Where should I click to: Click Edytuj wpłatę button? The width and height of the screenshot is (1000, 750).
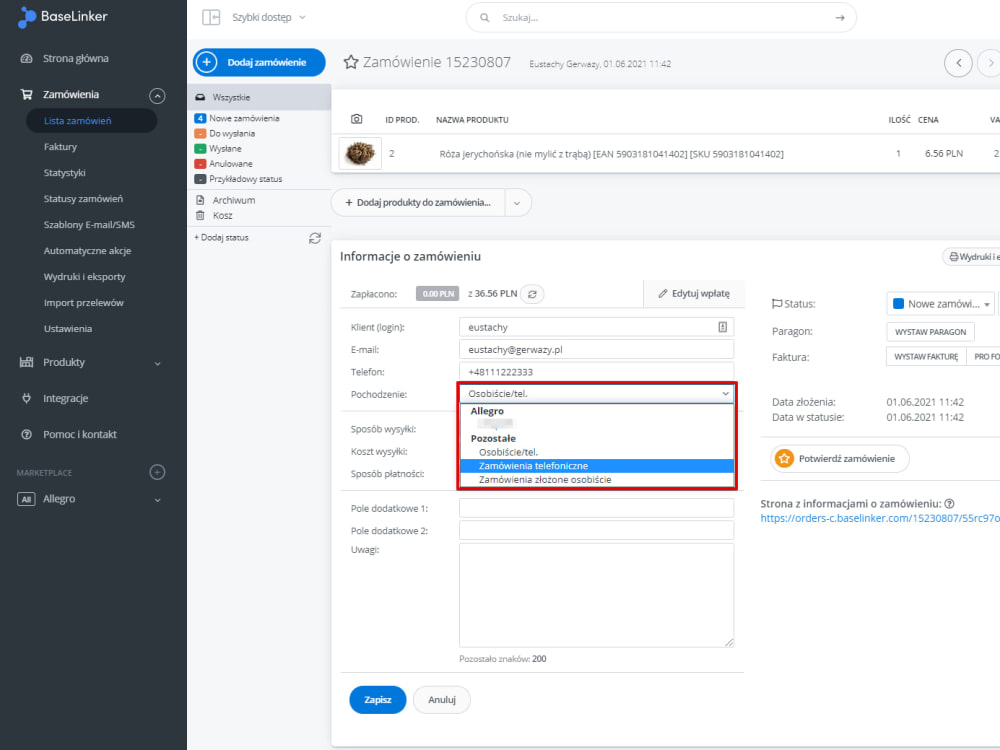coord(694,293)
